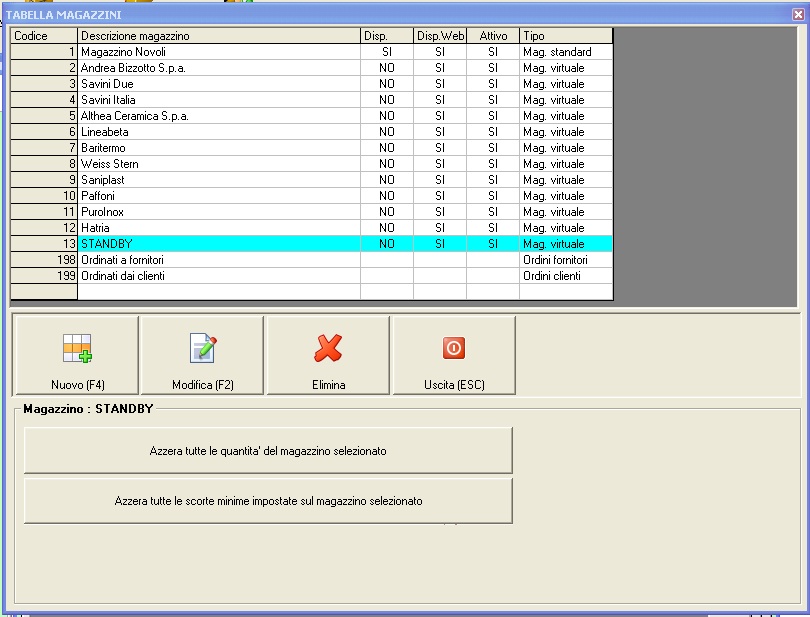Image resolution: width=810 pixels, height=617 pixels.
Task: Click the Ordini fornitori type cell
Action: 566,260
